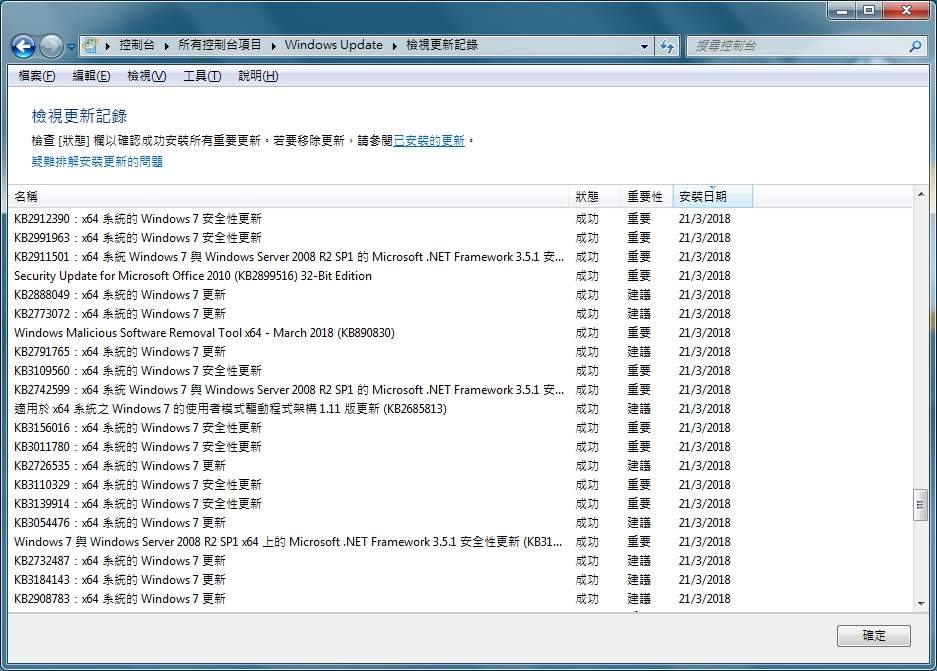Open 疑難排解安裝更新的問題 link

[x=97, y=161]
